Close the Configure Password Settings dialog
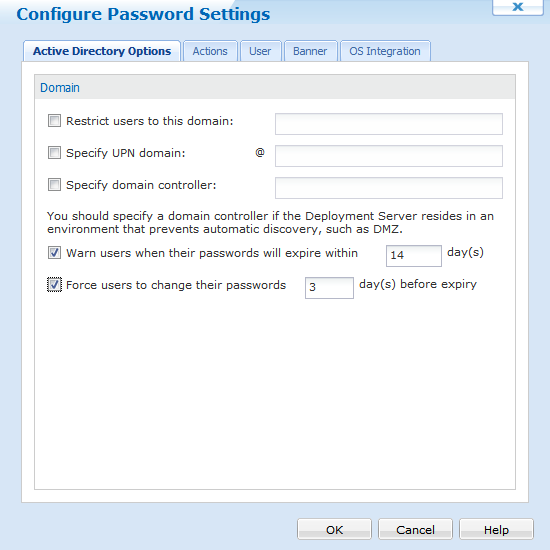The image size is (550, 550). click(517, 7)
